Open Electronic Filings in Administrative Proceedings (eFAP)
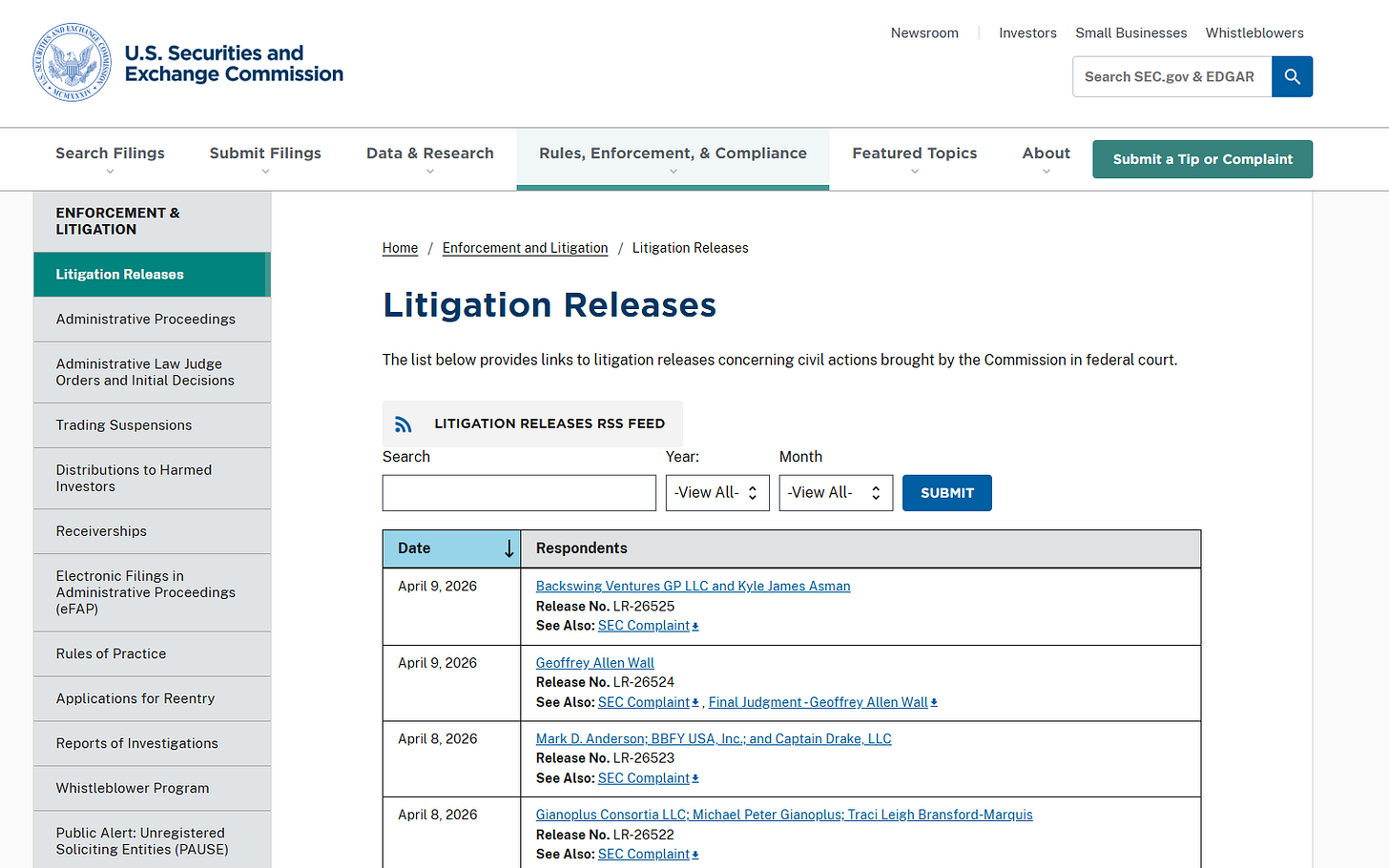 pyautogui.click(x=152, y=592)
